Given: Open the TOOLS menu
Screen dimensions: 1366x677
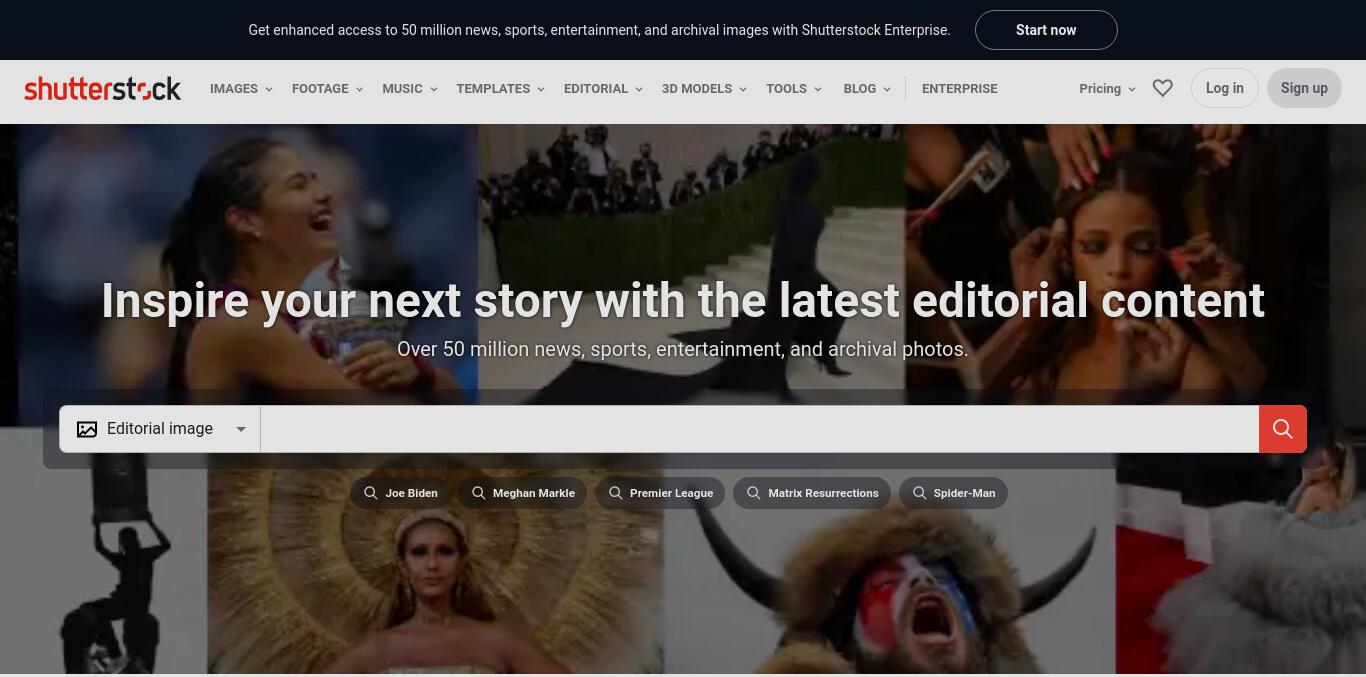Looking at the screenshot, I should pyautogui.click(x=794, y=88).
